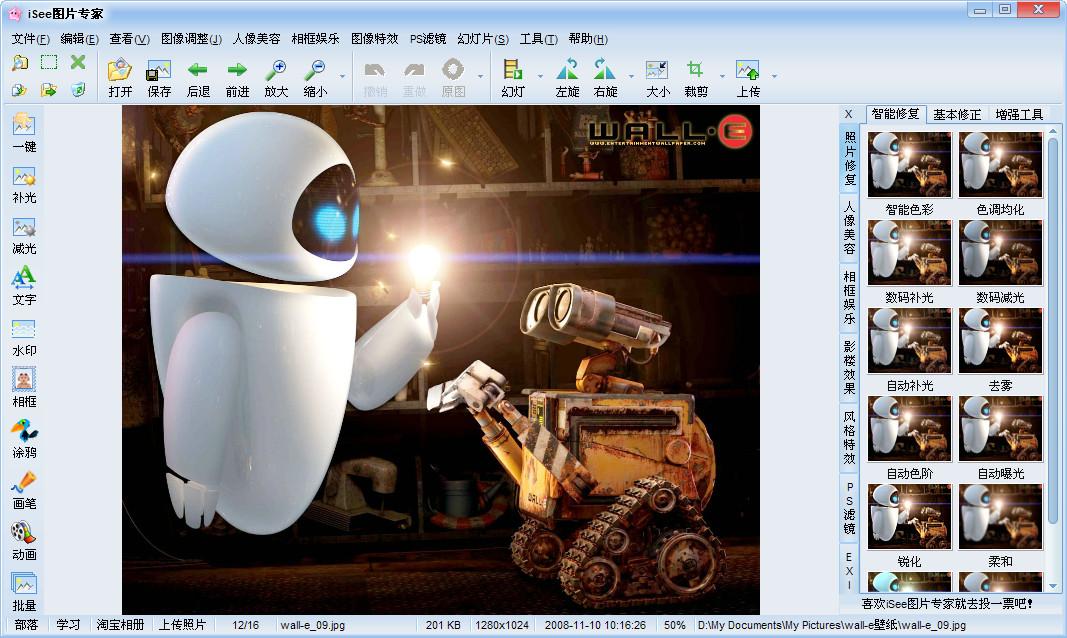The height and width of the screenshot is (638, 1067).
Task: Click the dashed rectangle selection icon
Action: click(49, 63)
